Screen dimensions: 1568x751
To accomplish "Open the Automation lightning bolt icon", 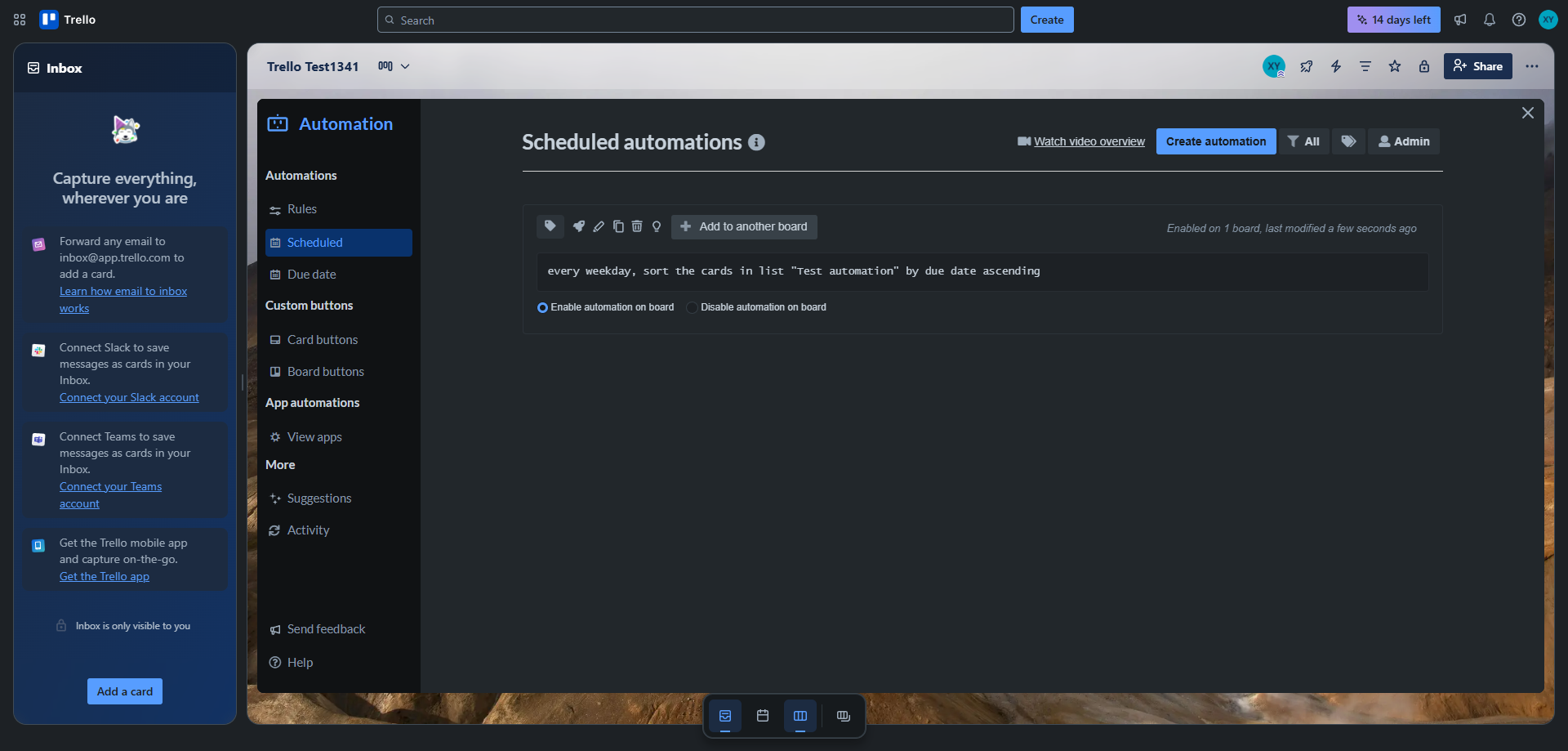I will point(1336,66).
